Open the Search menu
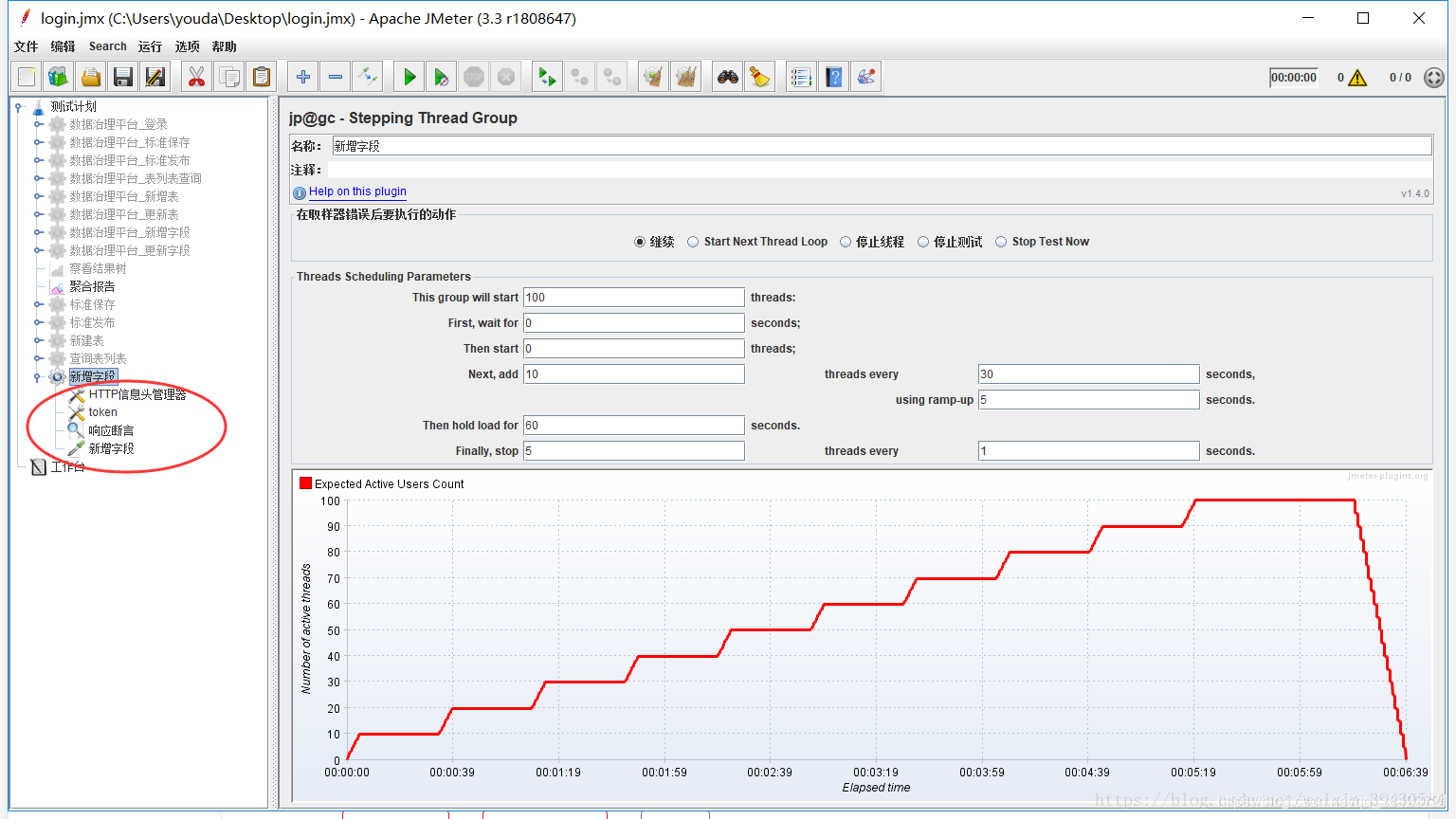1456x819 pixels. [108, 46]
